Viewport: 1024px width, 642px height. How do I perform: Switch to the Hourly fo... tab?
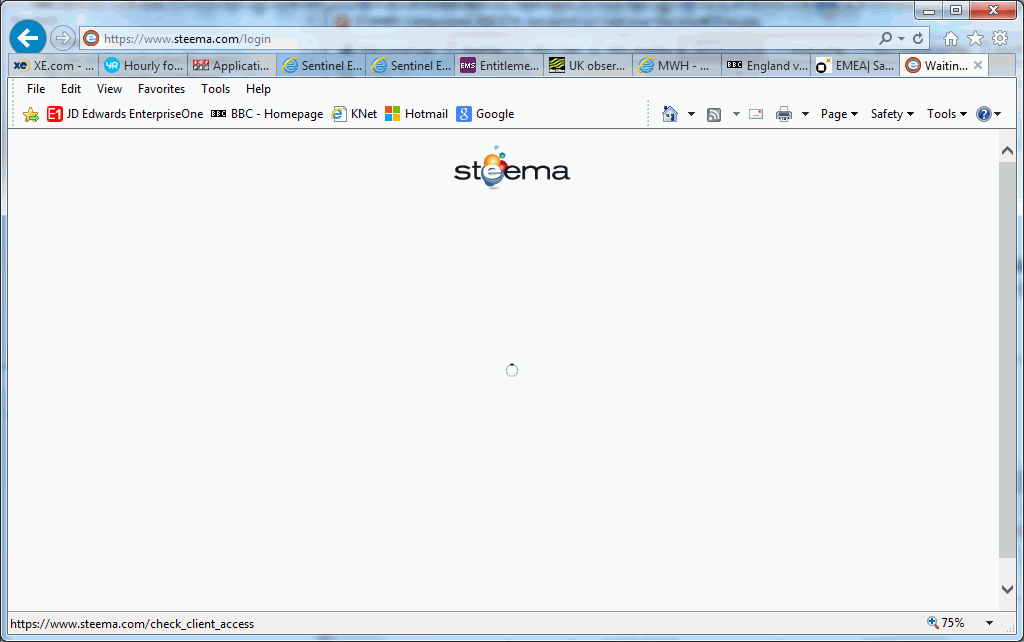click(x=144, y=65)
